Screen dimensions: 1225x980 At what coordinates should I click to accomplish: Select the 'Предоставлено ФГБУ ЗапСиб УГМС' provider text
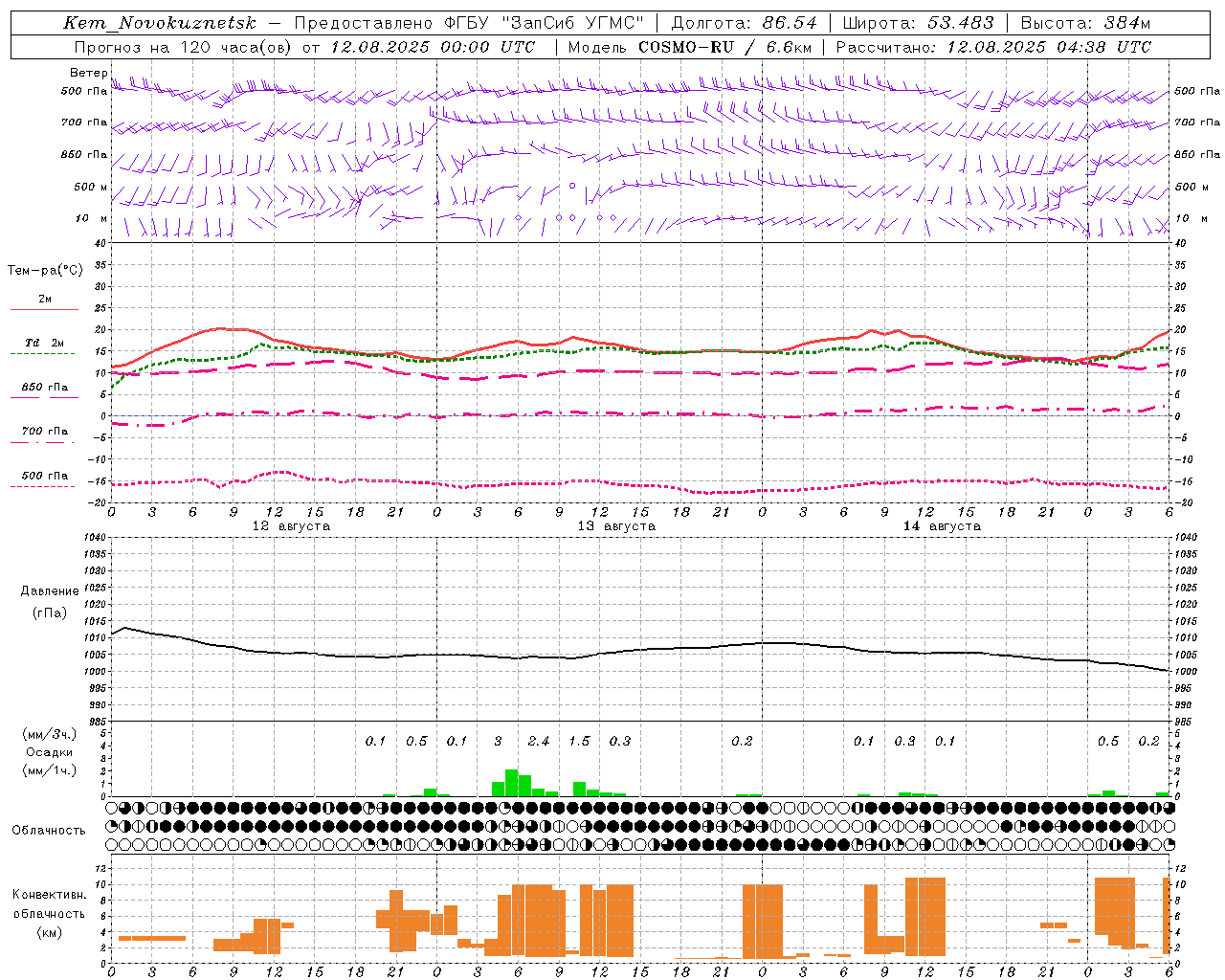click(469, 23)
